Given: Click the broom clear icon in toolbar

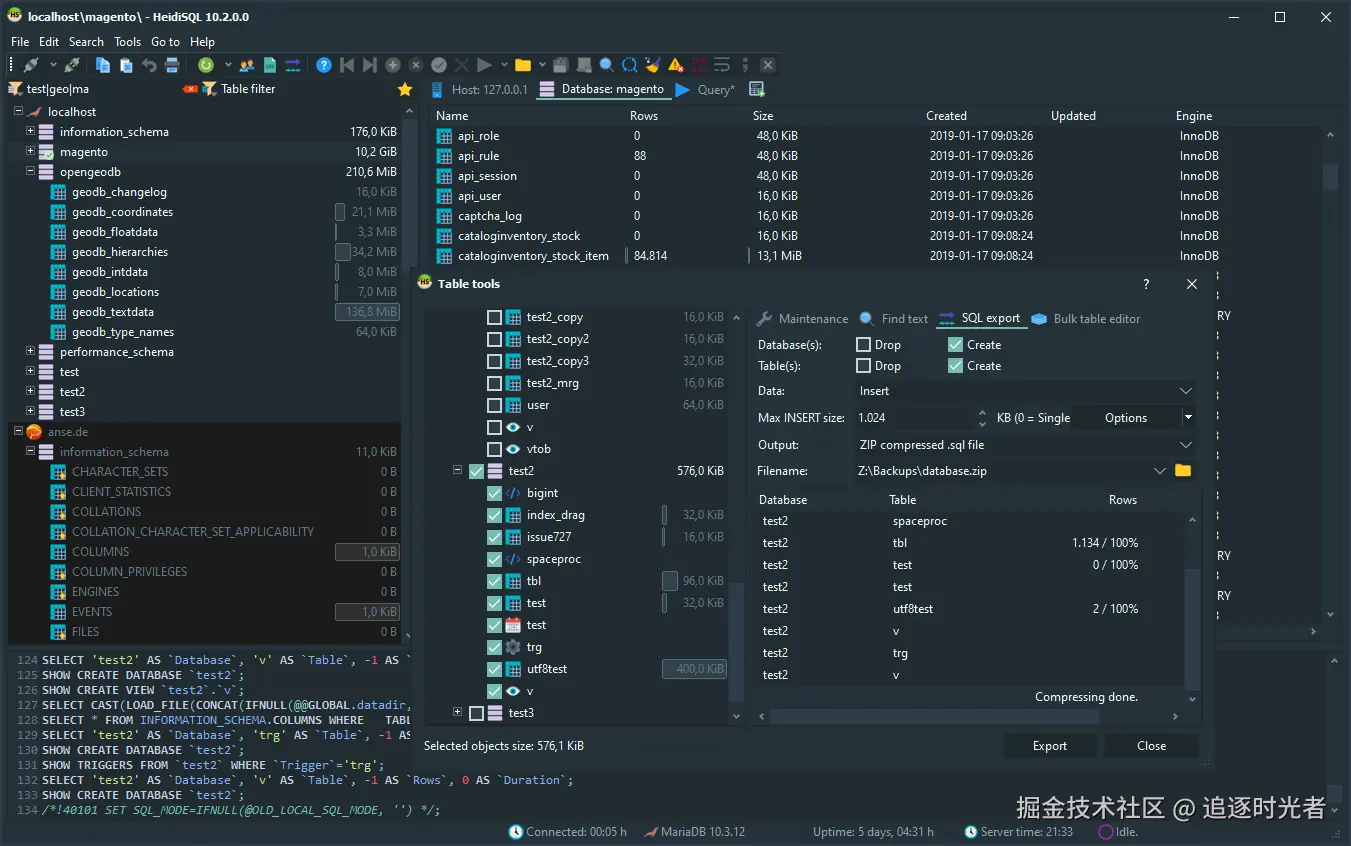Looking at the screenshot, I should click(652, 65).
